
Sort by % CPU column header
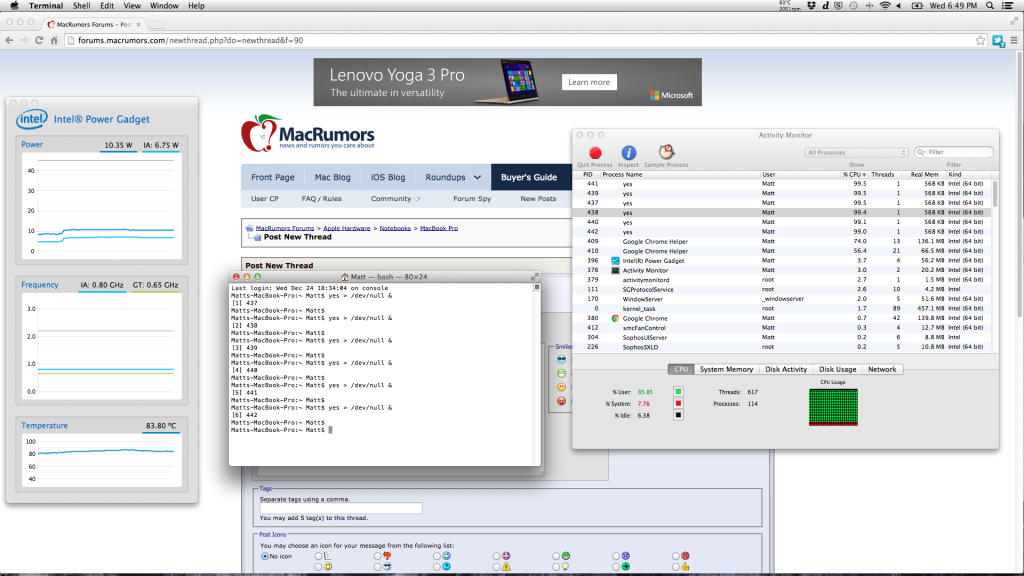[854, 174]
